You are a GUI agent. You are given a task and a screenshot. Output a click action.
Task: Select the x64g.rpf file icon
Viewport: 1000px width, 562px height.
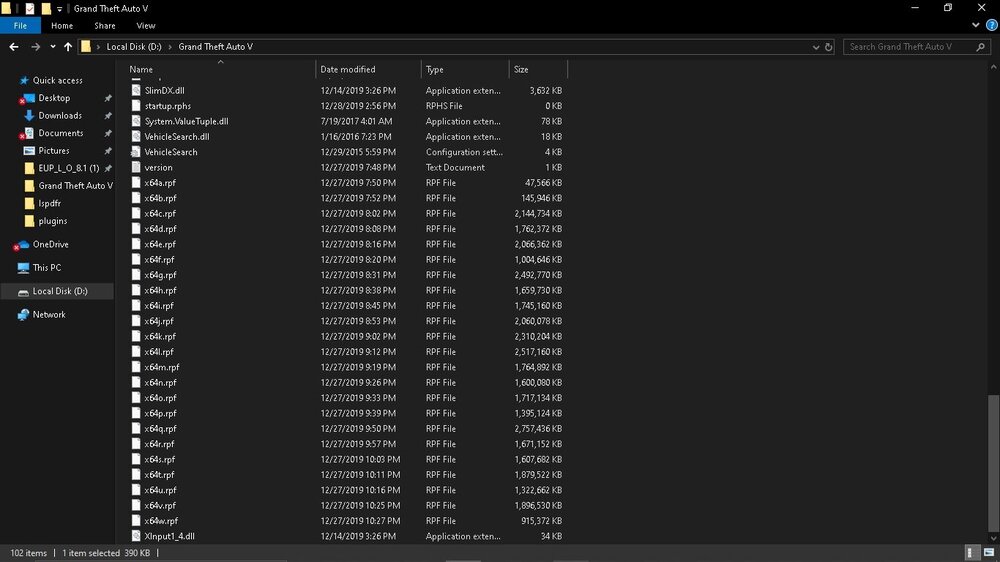coord(136,275)
